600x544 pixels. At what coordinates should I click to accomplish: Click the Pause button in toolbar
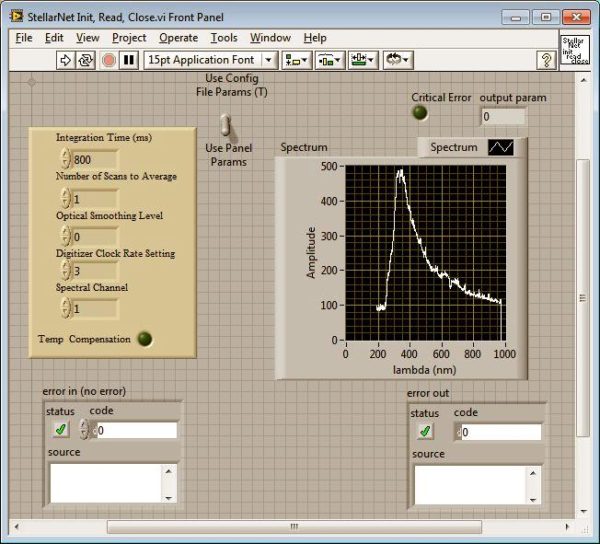[129, 60]
